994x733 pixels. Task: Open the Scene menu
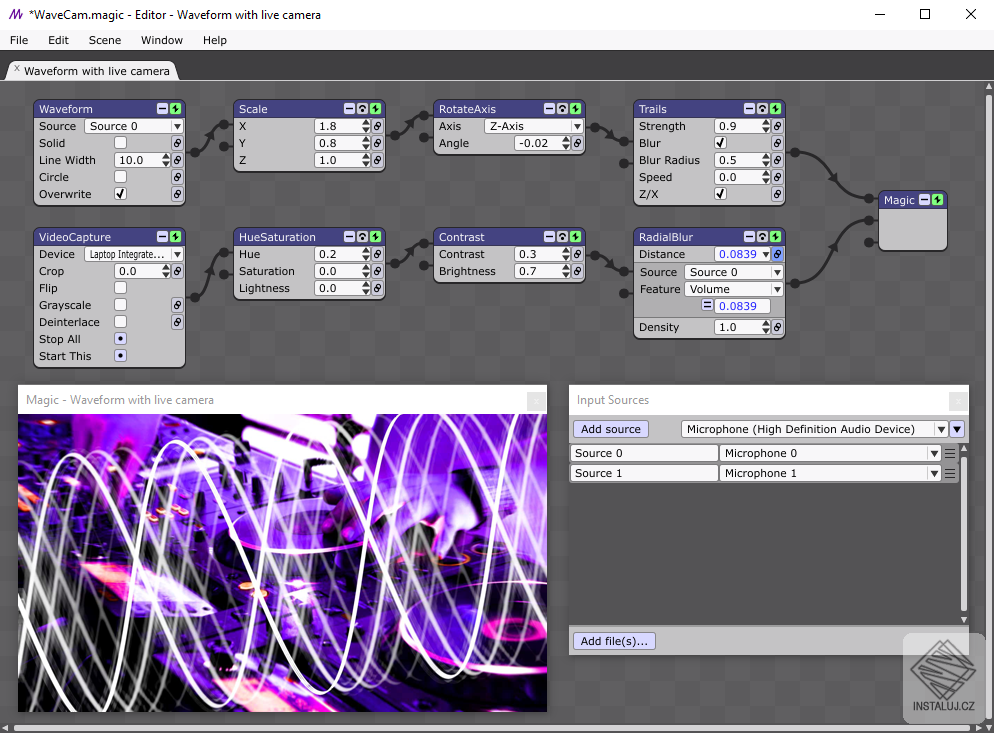[105, 40]
